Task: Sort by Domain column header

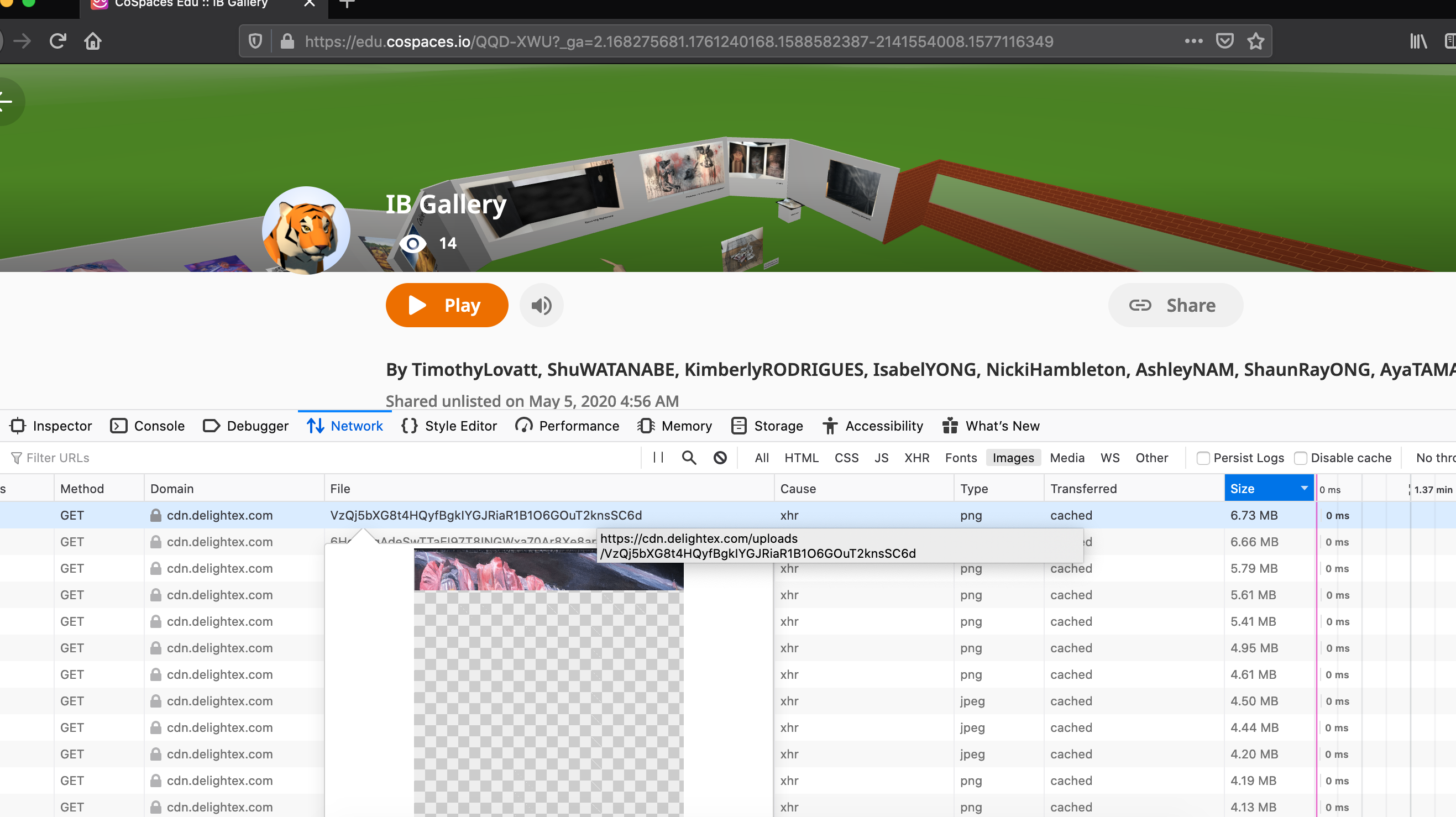Action: click(234, 489)
